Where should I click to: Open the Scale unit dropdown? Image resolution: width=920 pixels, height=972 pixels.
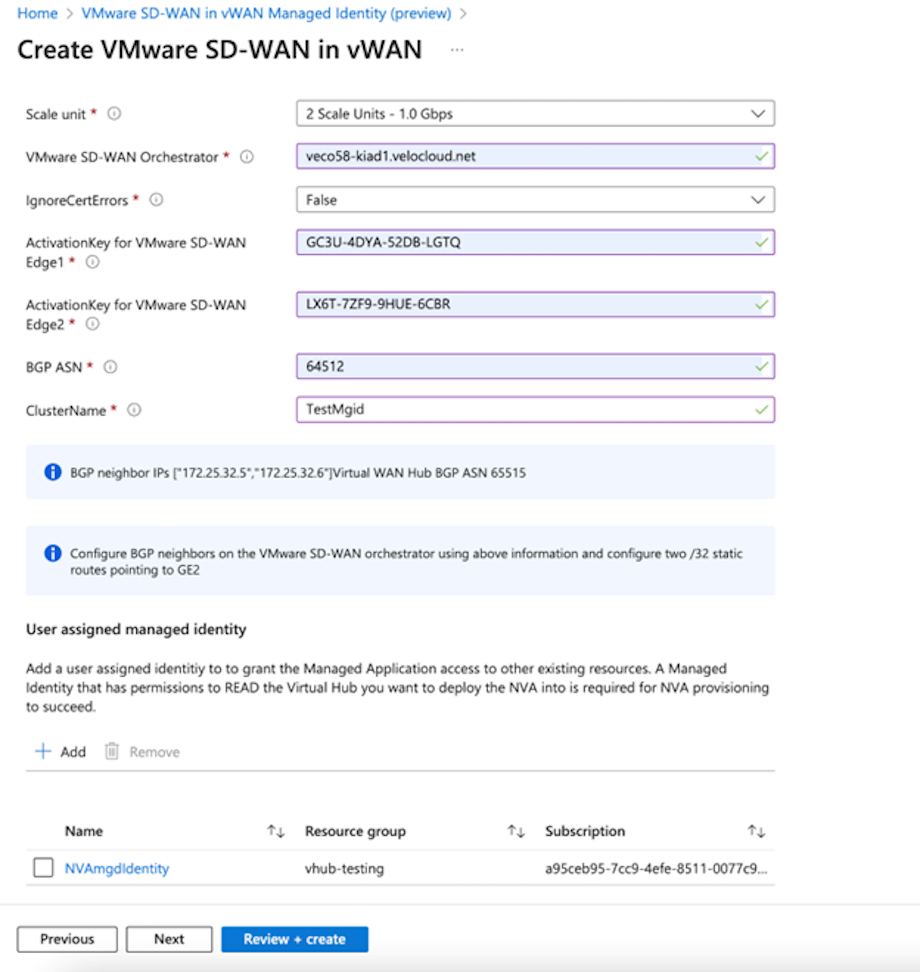[x=757, y=113]
